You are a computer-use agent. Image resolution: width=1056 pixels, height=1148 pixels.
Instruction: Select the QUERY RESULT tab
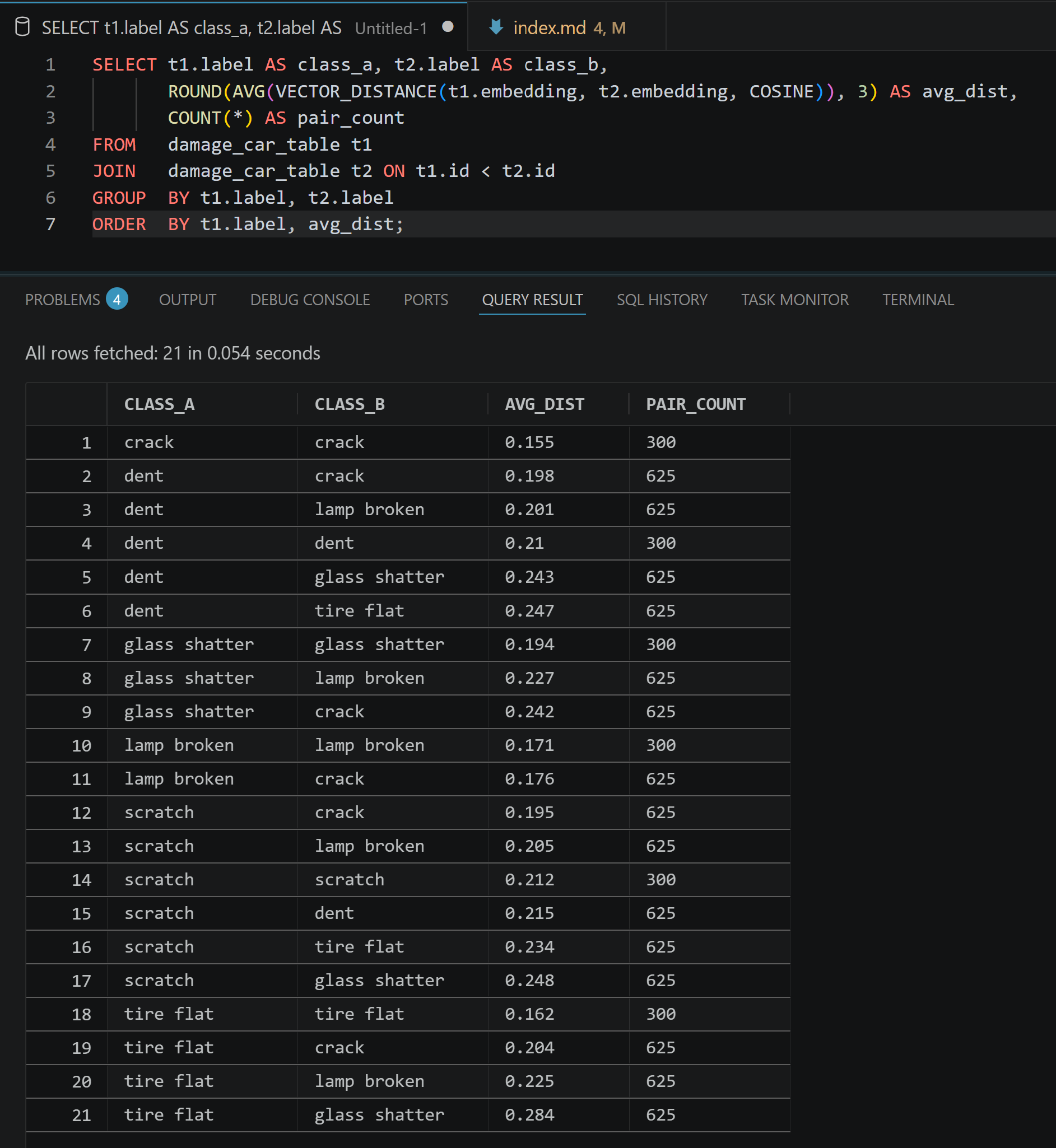tap(532, 300)
